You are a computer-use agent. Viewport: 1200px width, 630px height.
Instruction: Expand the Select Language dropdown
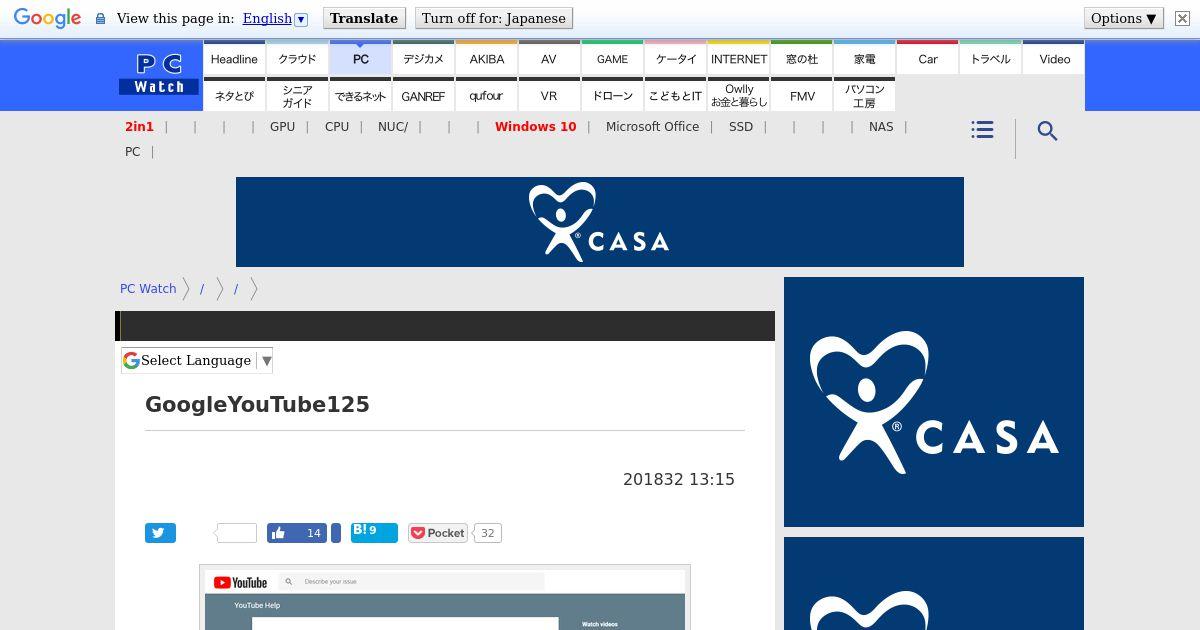pos(197,360)
